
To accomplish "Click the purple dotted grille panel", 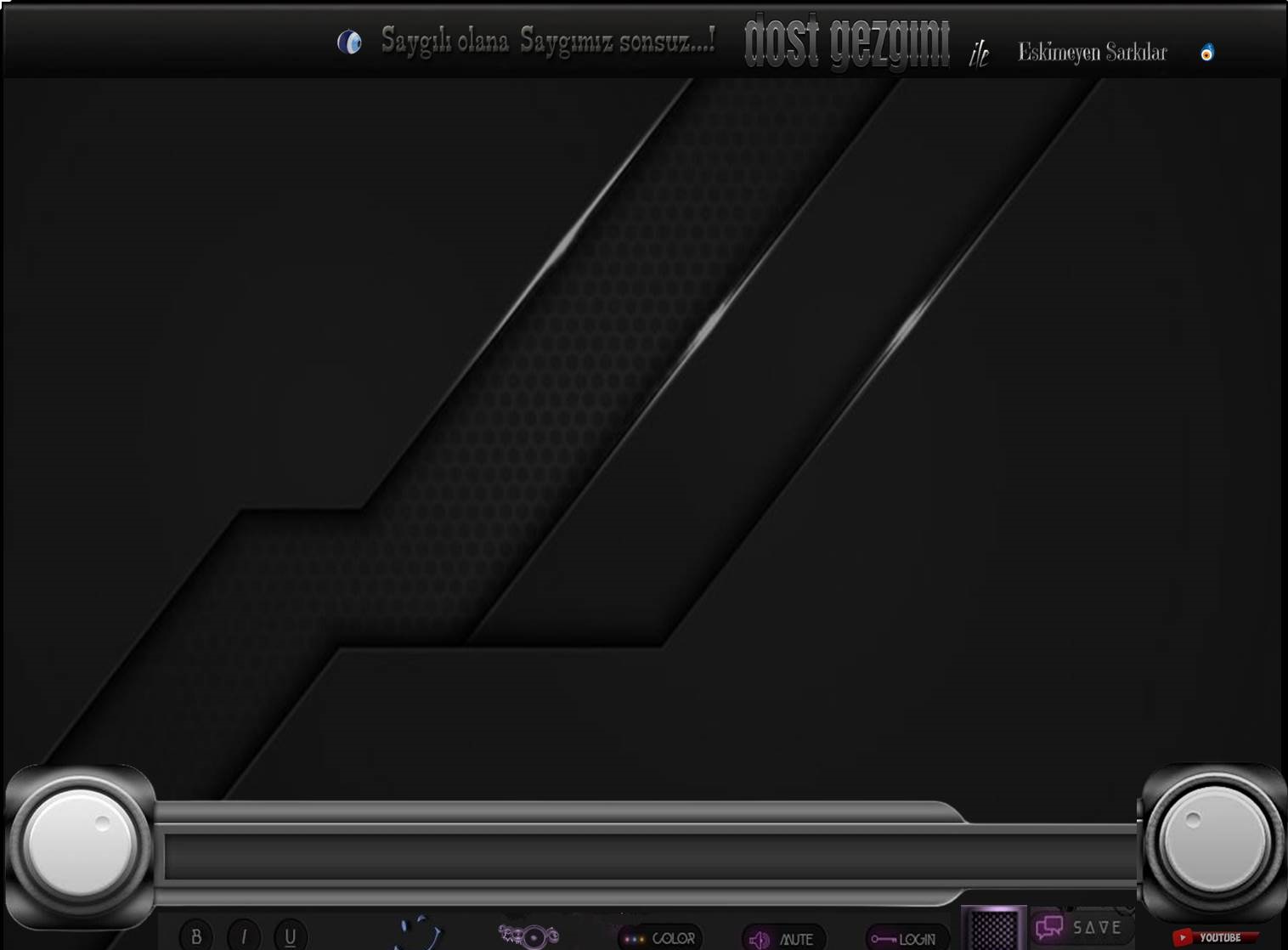I will (993, 928).
